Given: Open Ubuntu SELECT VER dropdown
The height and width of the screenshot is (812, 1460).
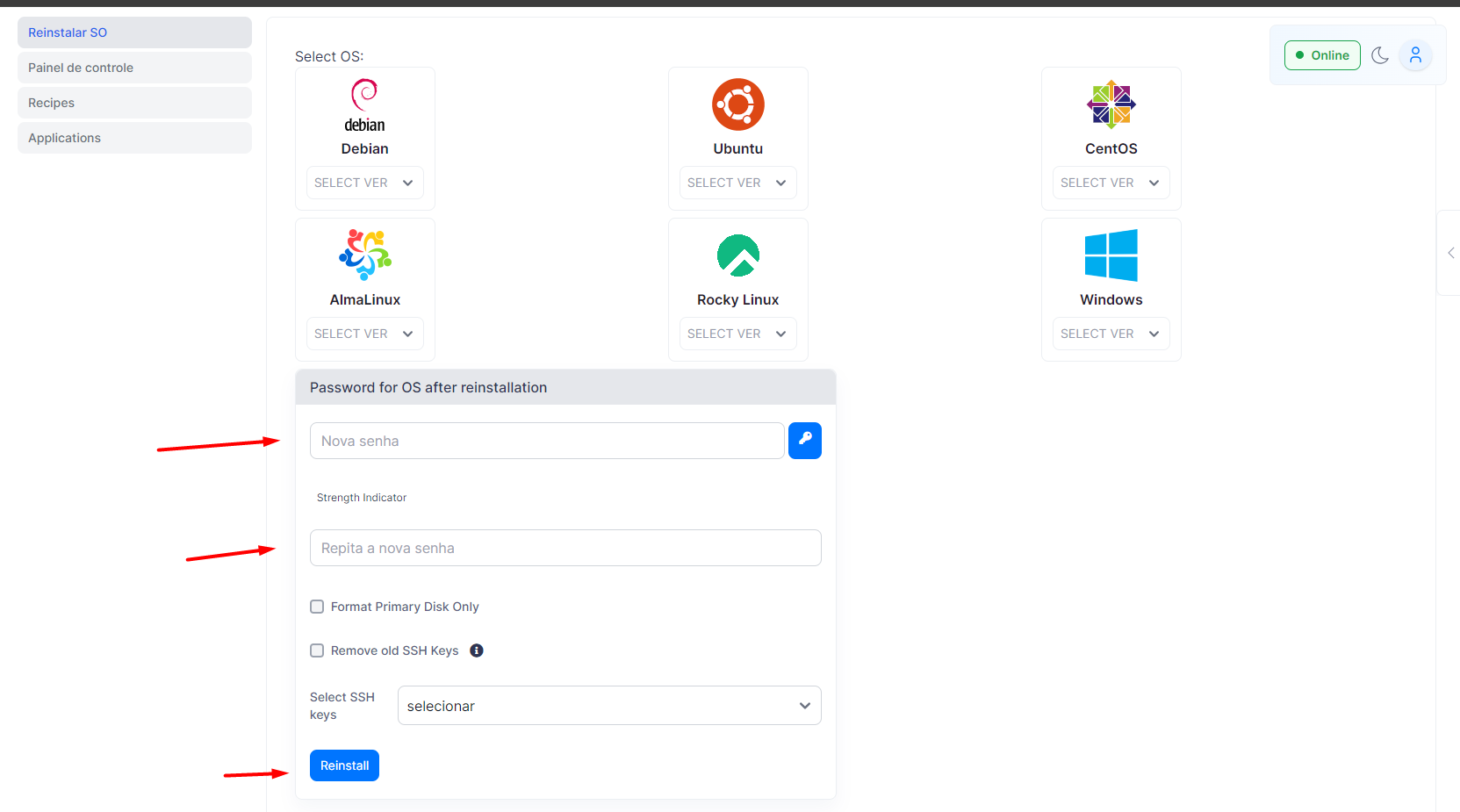Looking at the screenshot, I should (x=738, y=183).
